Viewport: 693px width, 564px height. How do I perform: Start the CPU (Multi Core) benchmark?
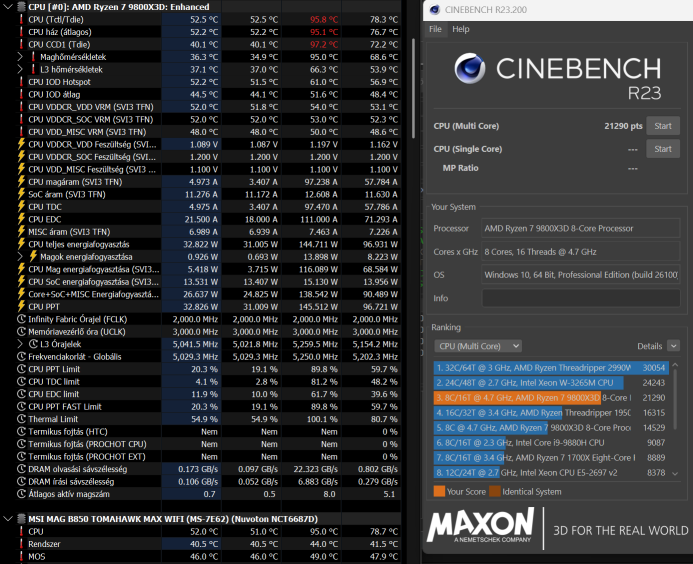pos(663,126)
